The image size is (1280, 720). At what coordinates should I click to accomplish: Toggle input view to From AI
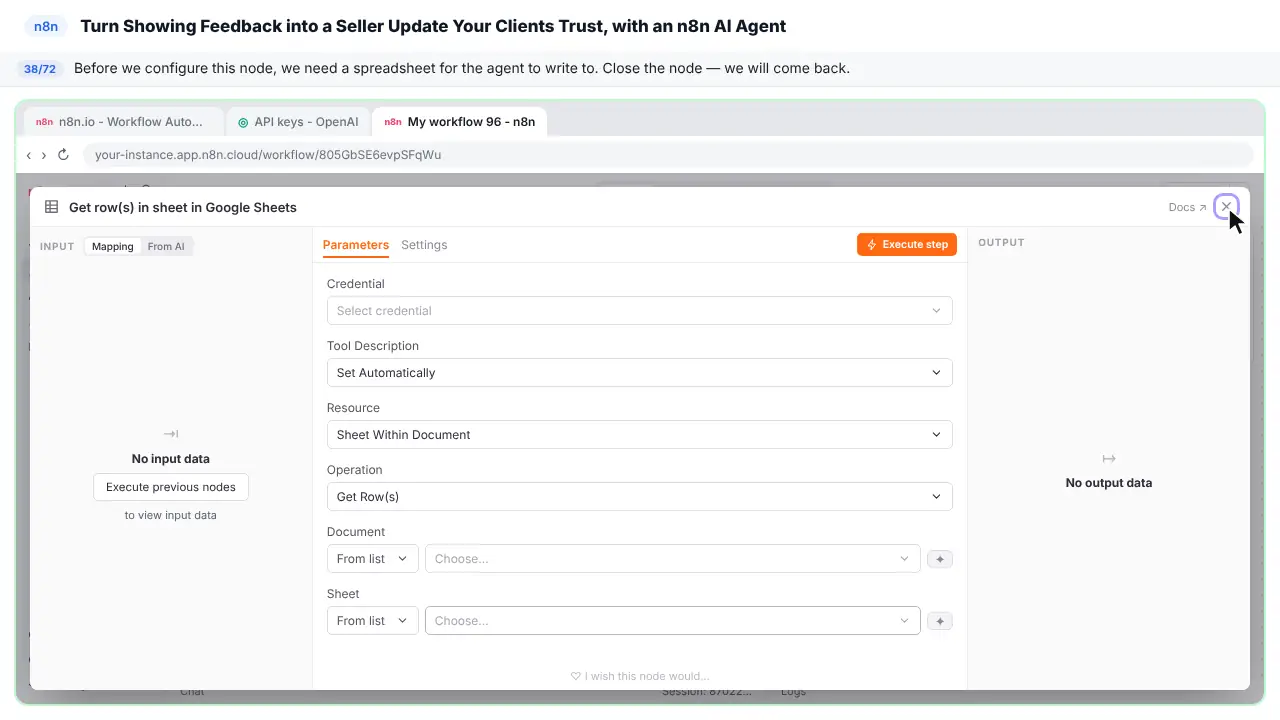pos(166,246)
